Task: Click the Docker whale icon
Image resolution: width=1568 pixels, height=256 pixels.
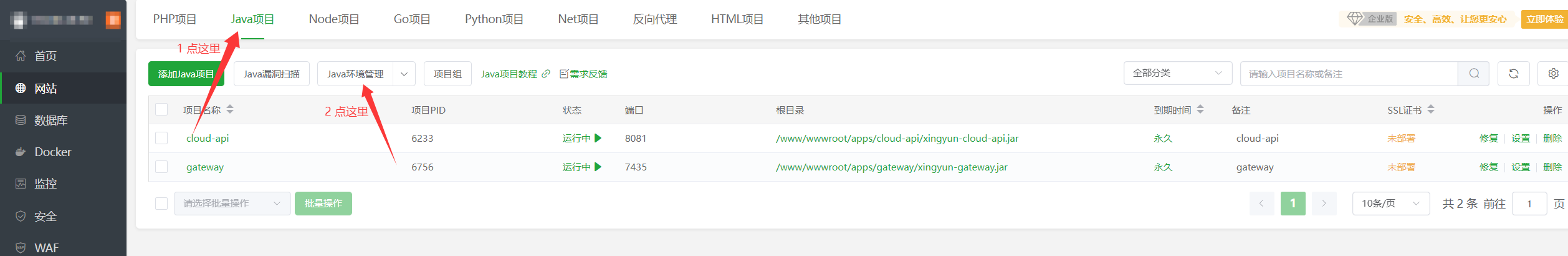Action: pyautogui.click(x=21, y=152)
